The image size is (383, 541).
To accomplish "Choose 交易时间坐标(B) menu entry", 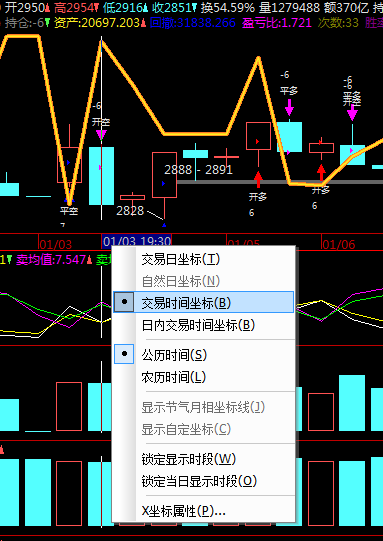I will (204, 302).
